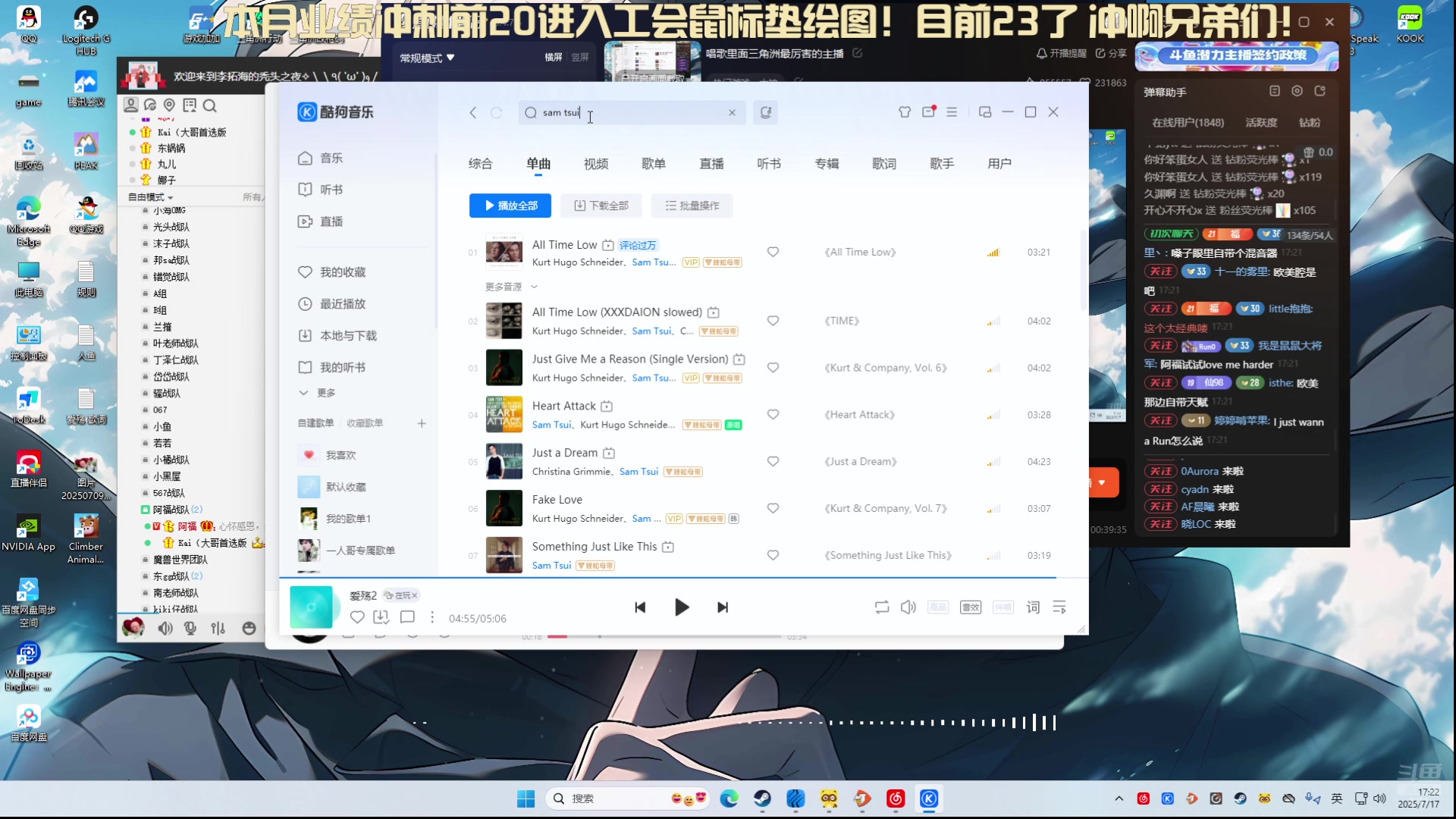Click the refresh icon next to back arrow
This screenshot has height=819, width=1456.
497,113
